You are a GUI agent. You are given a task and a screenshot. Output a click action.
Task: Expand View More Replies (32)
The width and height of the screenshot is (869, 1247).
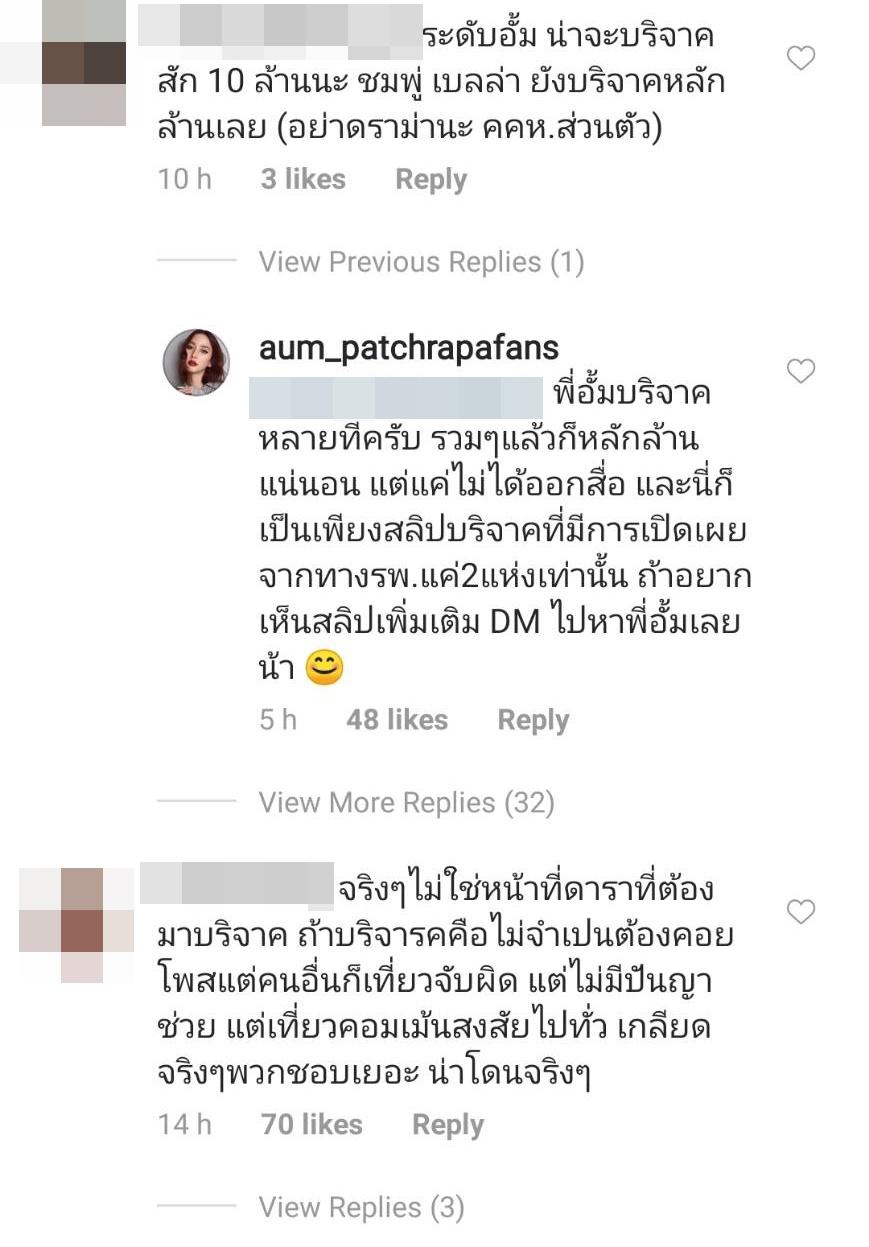406,802
